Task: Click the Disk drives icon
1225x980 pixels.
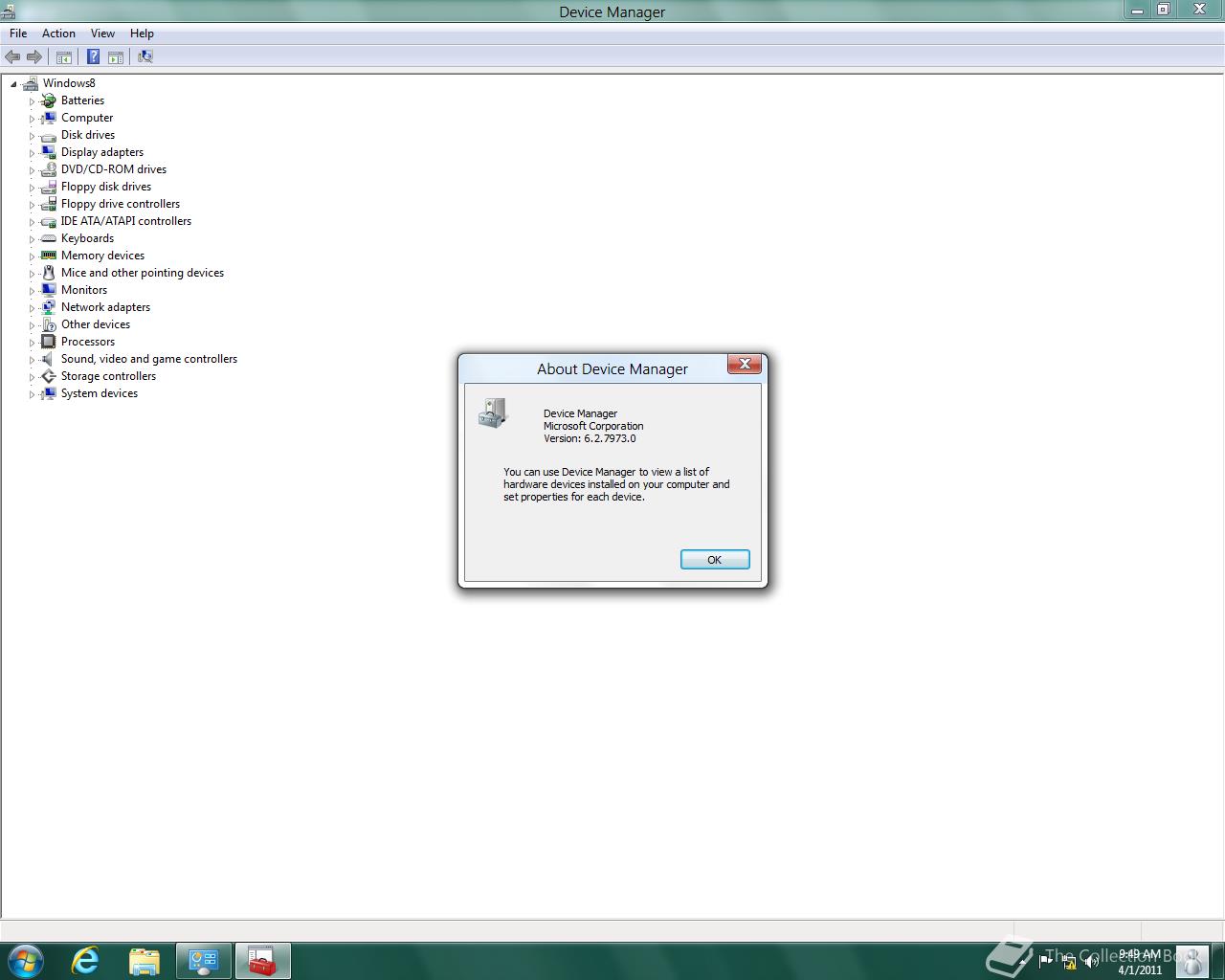Action: pyautogui.click(x=49, y=136)
